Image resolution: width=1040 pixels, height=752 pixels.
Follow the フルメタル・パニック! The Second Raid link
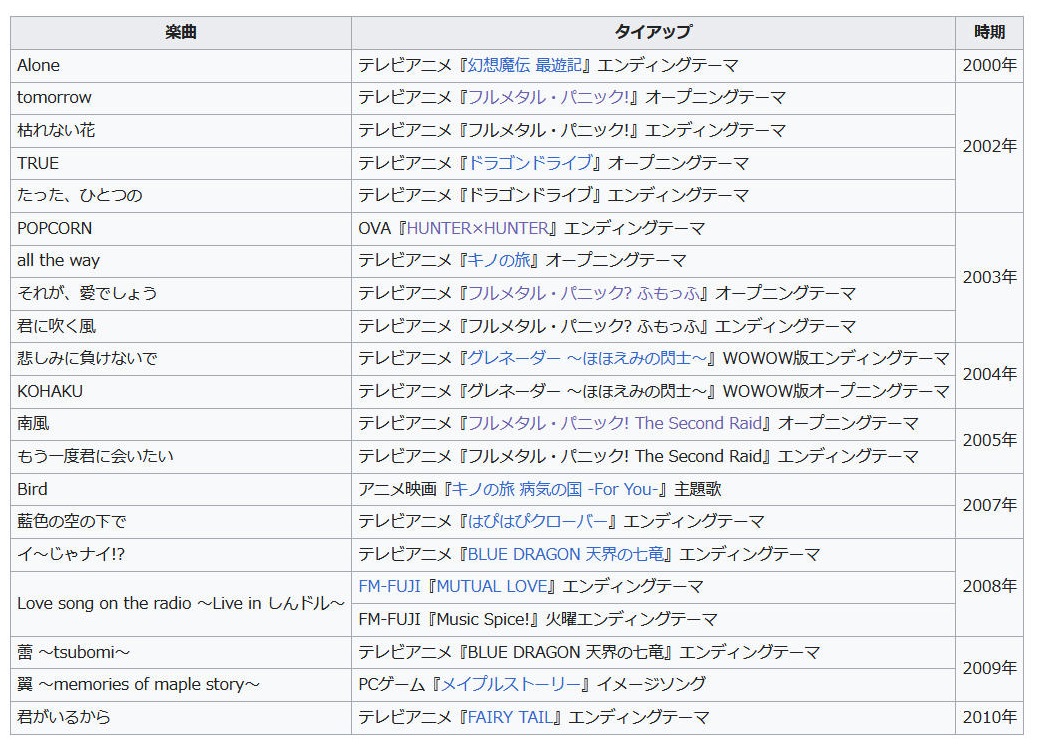[x=615, y=424]
